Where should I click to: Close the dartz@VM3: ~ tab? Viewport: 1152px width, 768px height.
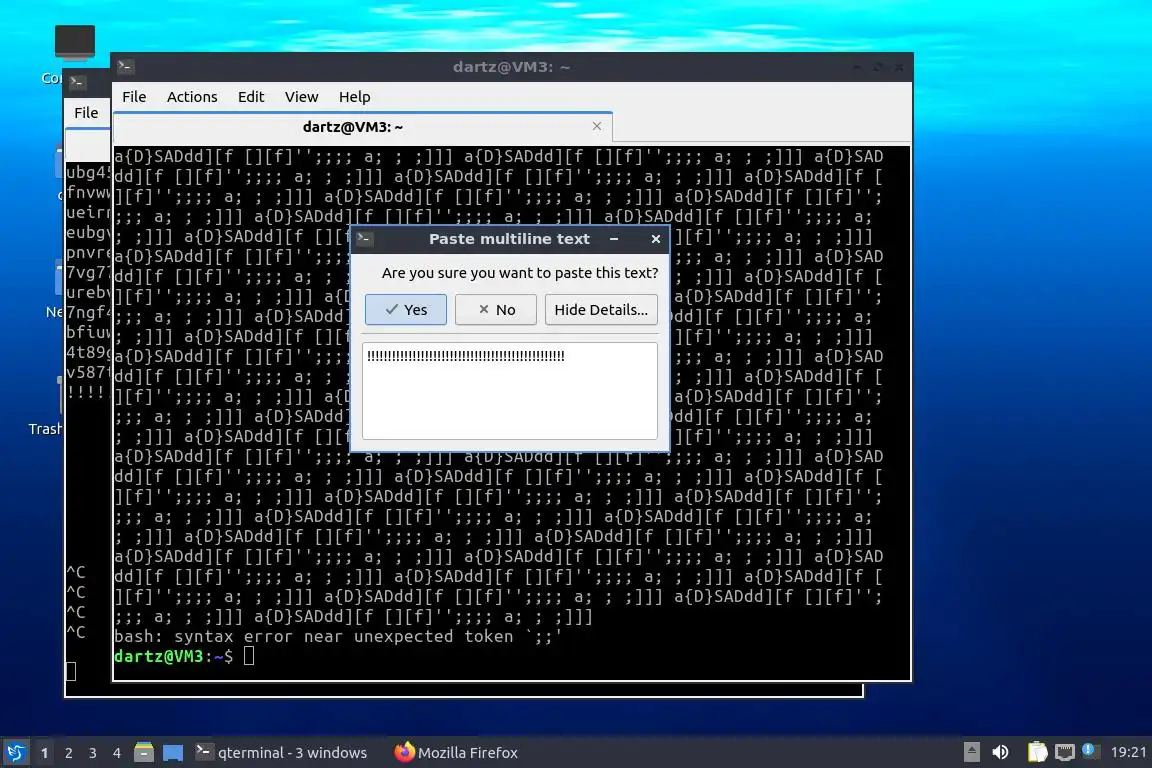pos(597,126)
